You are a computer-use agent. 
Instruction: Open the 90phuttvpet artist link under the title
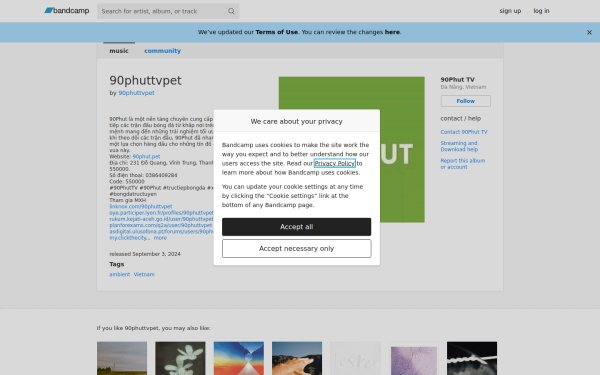[x=136, y=93]
